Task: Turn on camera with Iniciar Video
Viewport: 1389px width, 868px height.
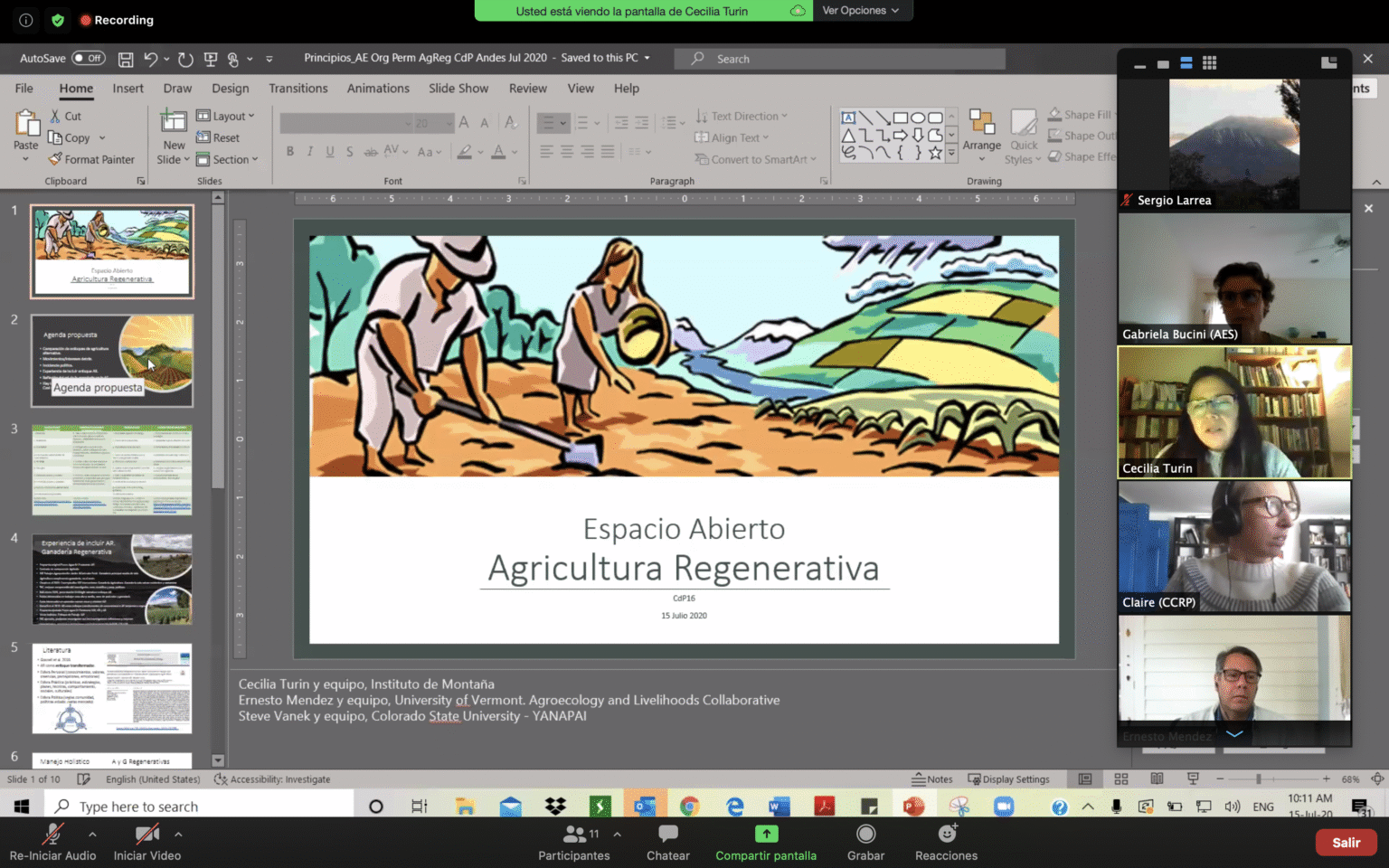Action: pyautogui.click(x=146, y=834)
